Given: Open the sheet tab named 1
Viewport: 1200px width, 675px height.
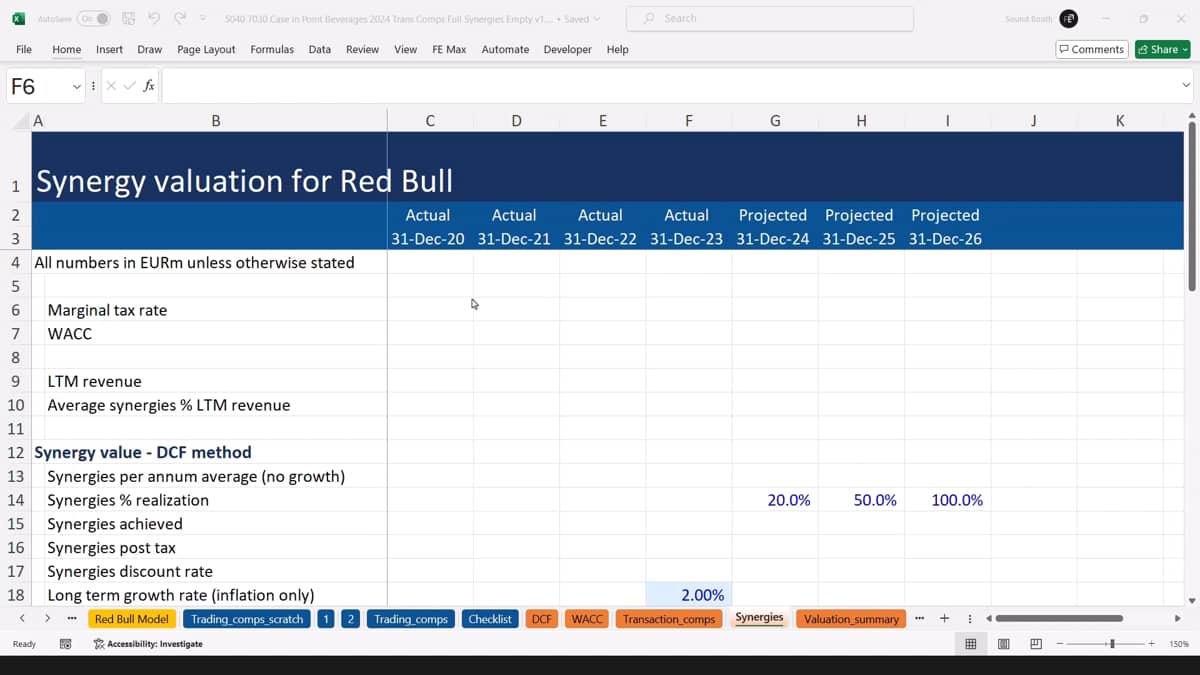Looking at the screenshot, I should (326, 619).
